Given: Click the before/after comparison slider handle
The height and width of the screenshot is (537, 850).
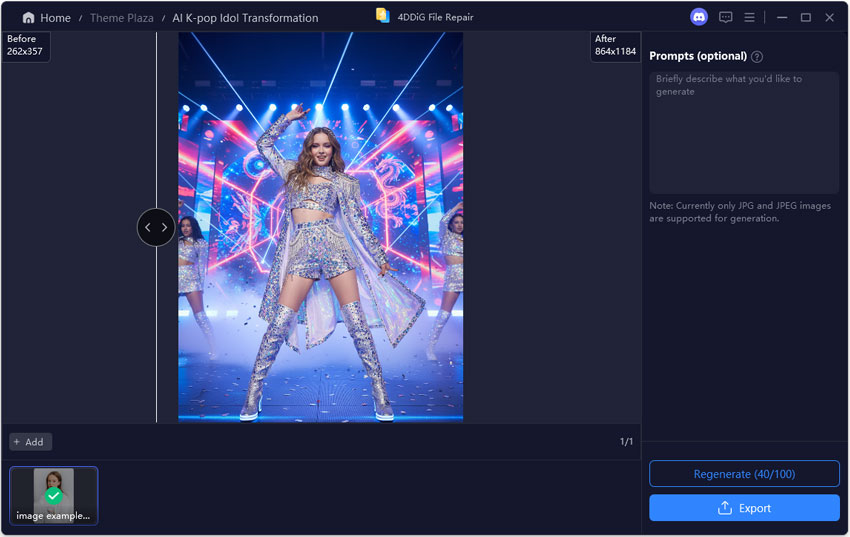Looking at the screenshot, I should (x=156, y=228).
